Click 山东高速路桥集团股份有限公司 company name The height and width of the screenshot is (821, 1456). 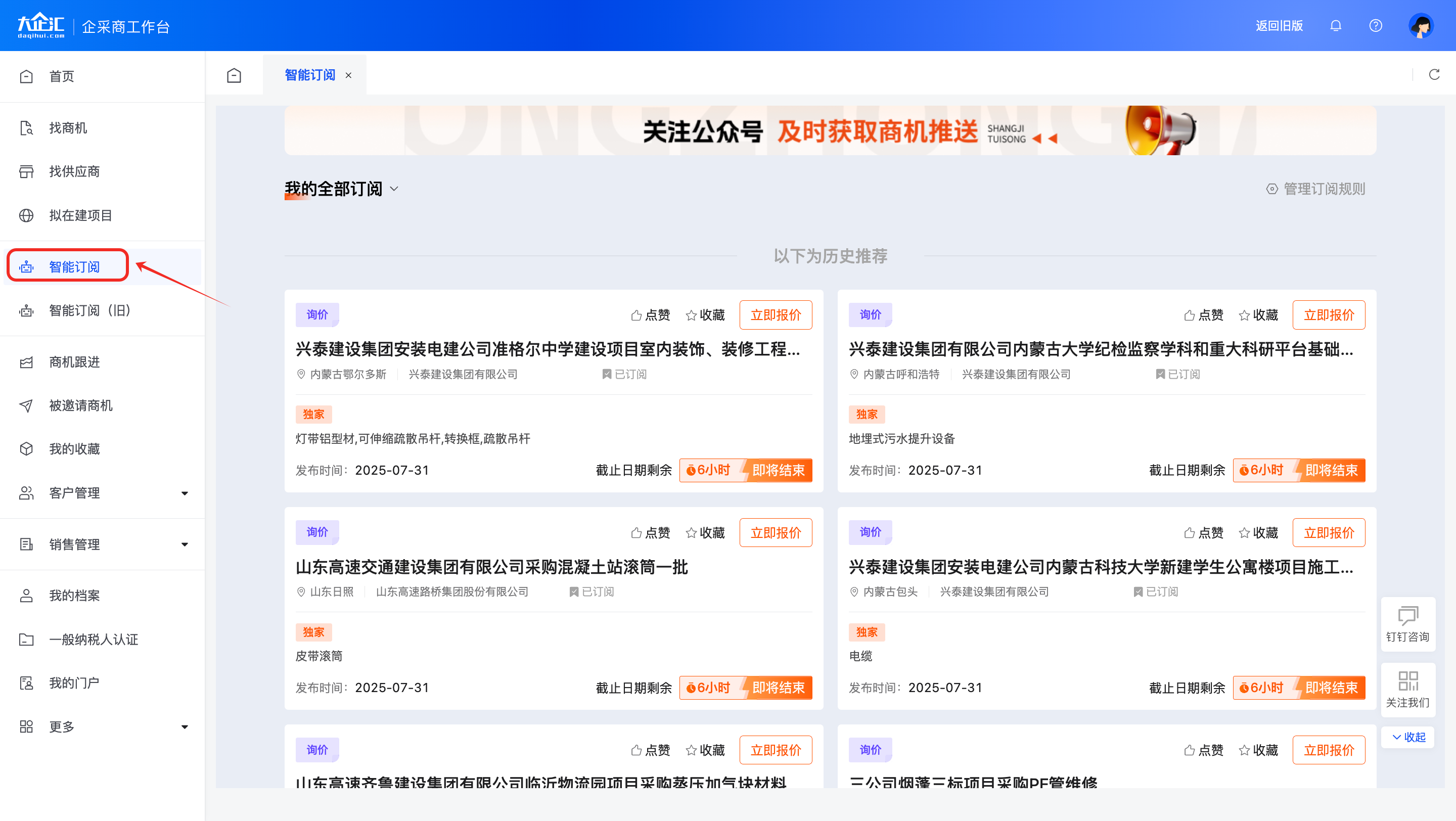[x=451, y=591]
